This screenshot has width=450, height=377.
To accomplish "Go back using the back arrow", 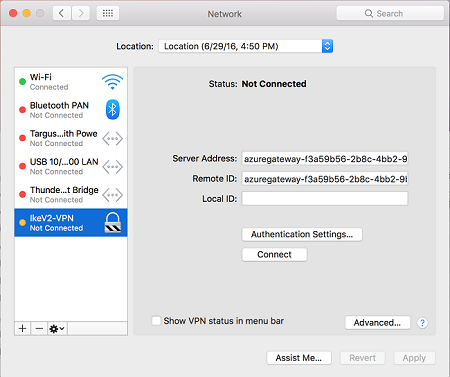I will (x=62, y=13).
